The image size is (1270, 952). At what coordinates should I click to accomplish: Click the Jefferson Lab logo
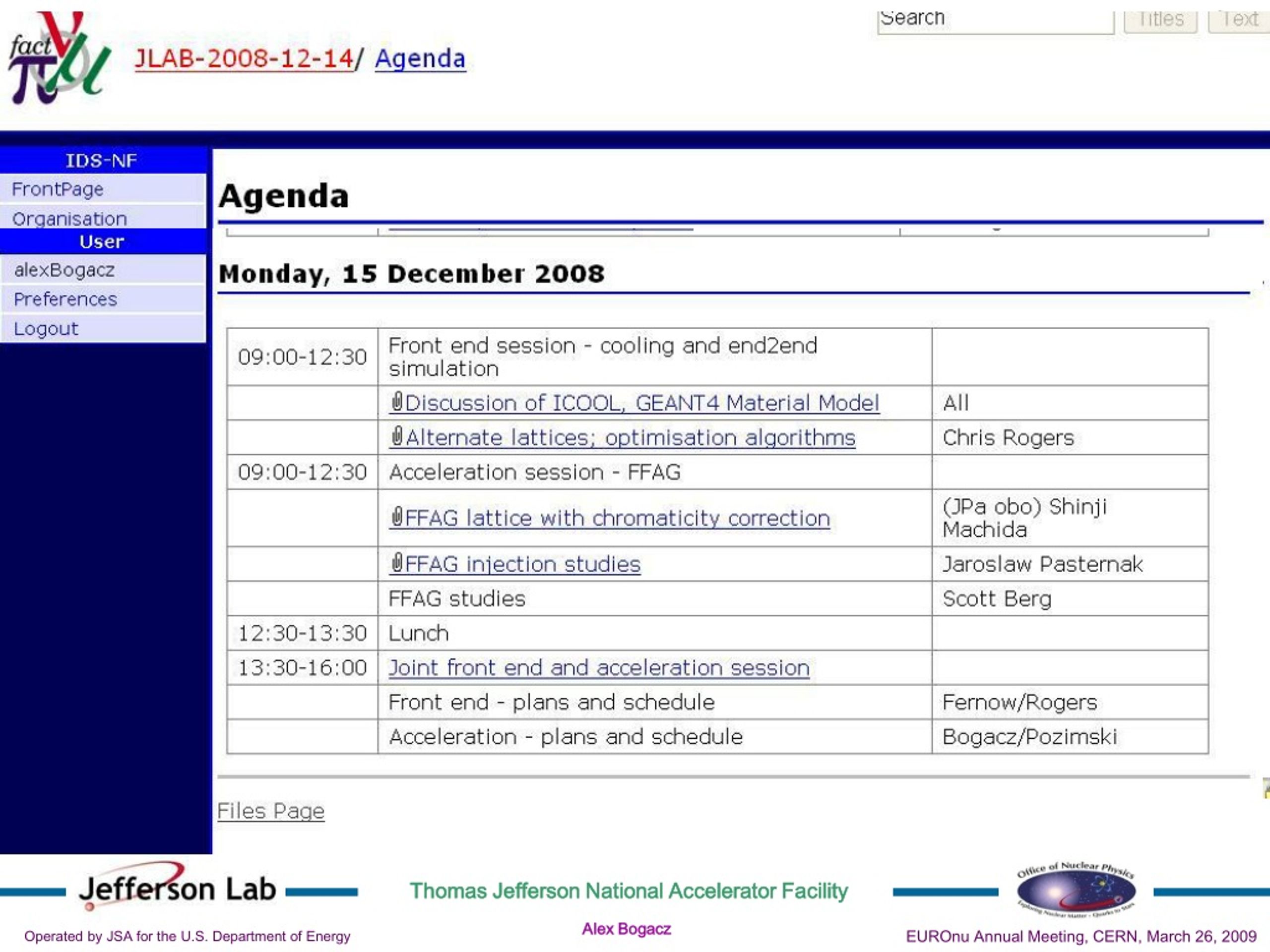(178, 888)
